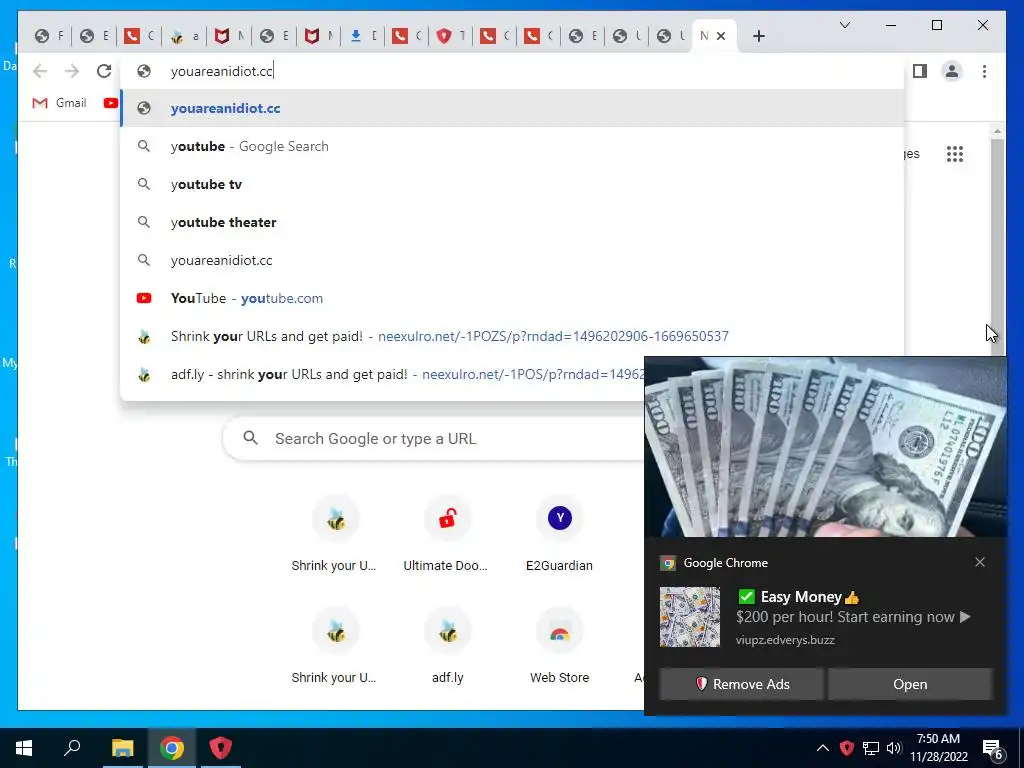The width and height of the screenshot is (1024, 768).
Task: Reload the page with the refresh icon
Action: pos(104,71)
